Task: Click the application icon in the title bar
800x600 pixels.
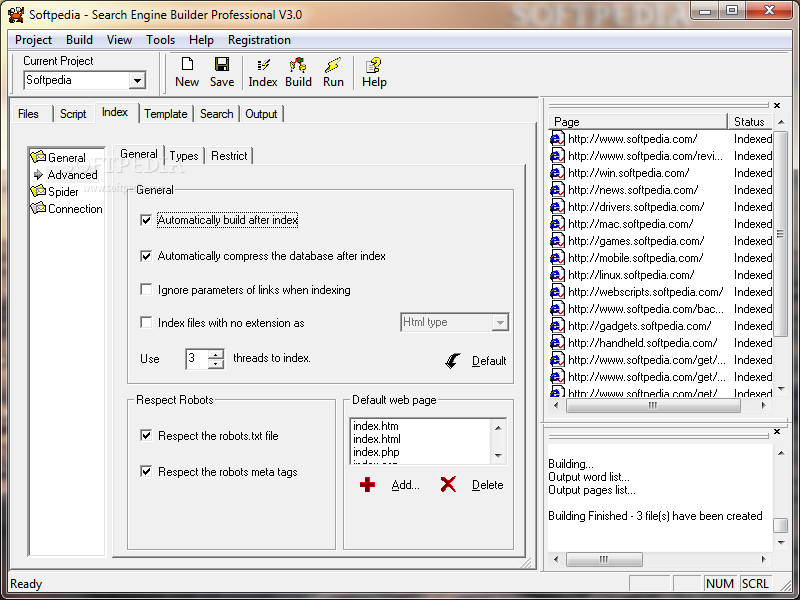Action: pos(16,14)
